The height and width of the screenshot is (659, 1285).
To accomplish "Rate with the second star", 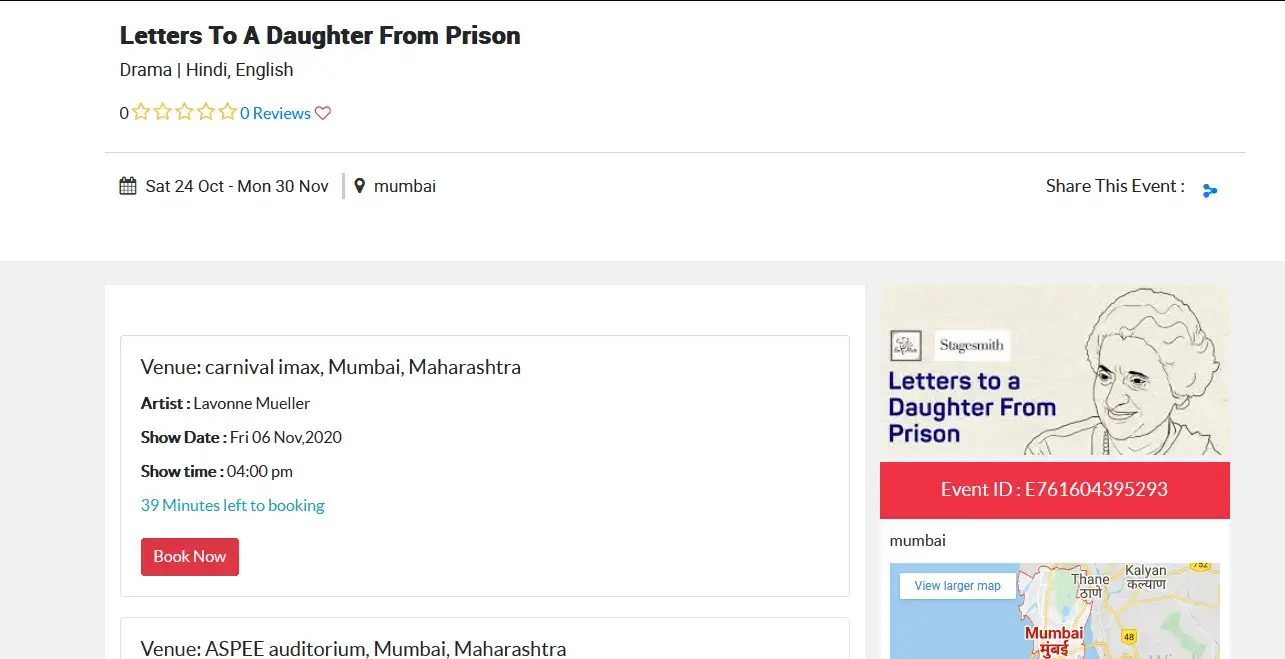I will [x=163, y=112].
